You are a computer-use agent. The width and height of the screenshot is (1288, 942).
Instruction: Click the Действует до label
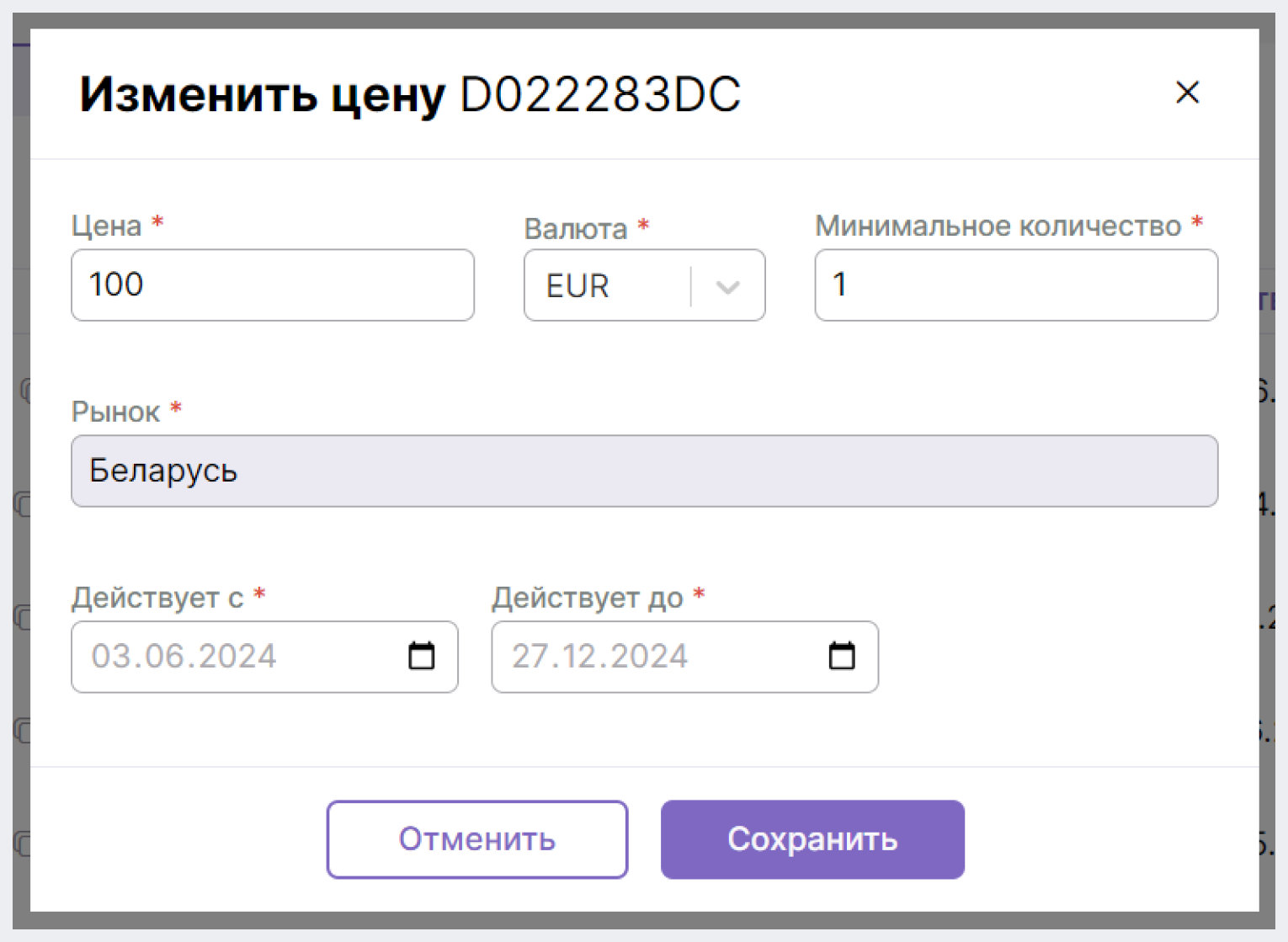588,598
